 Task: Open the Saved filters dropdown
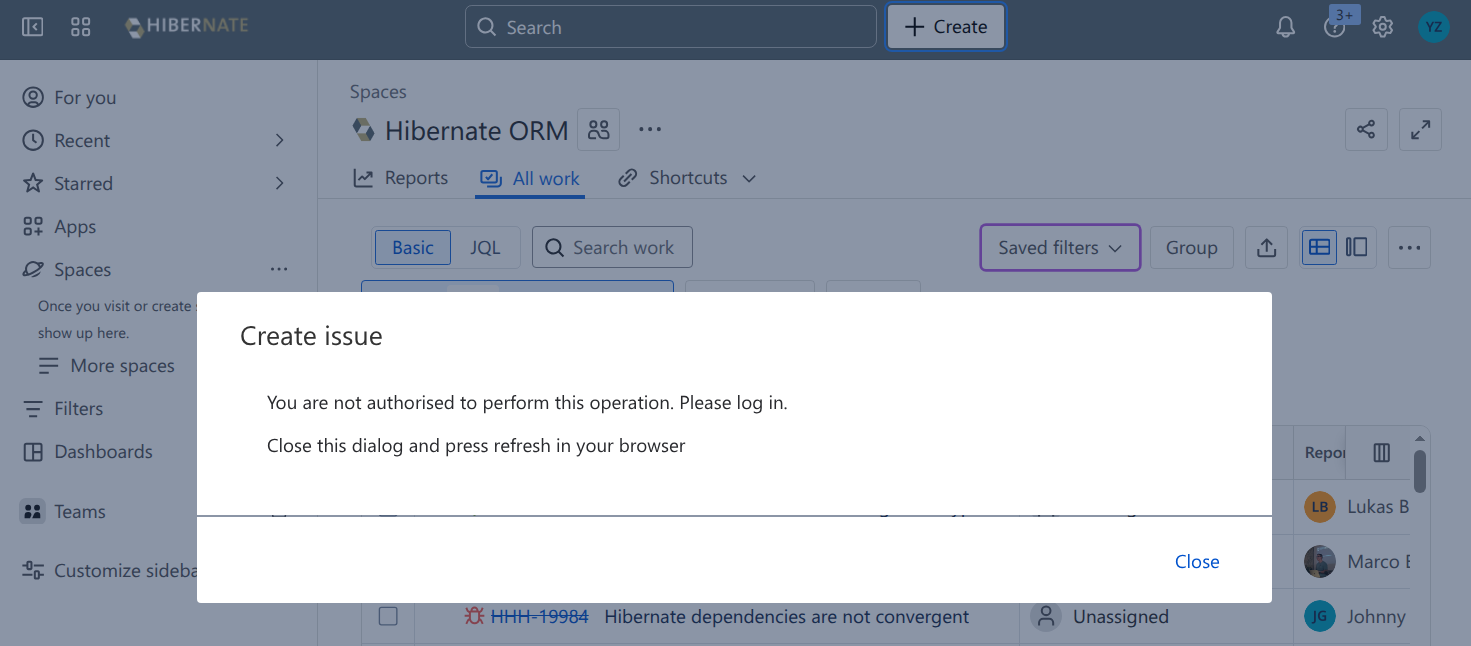[1060, 247]
